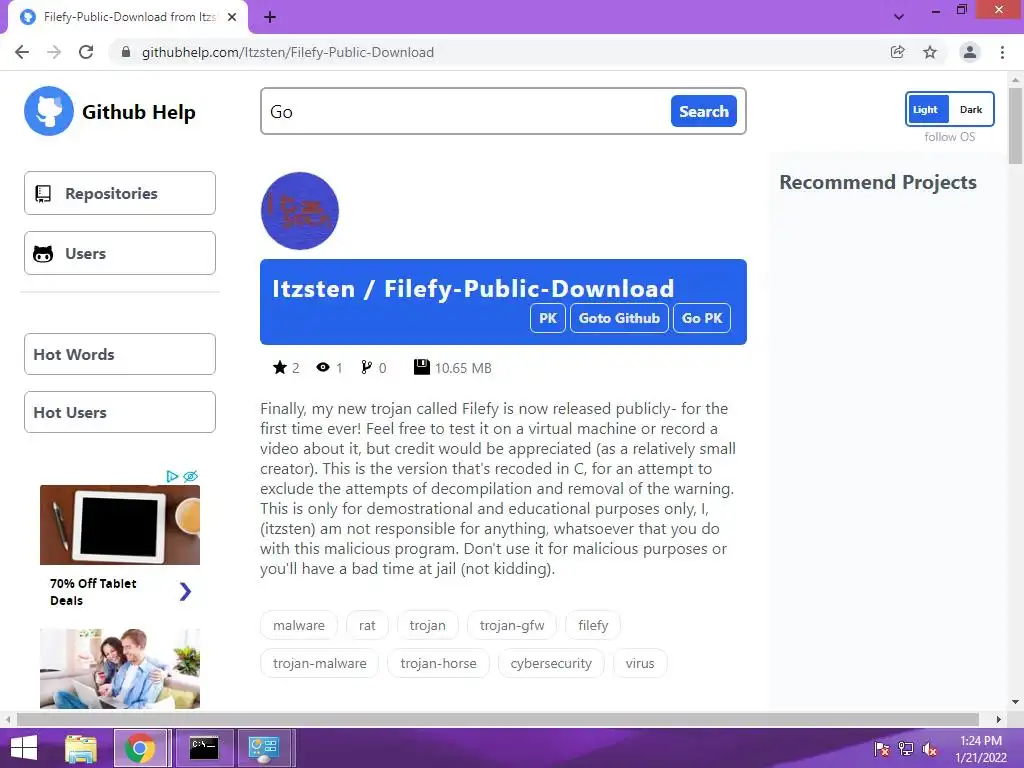Hide the ad using the crossed-eye icon
Viewport: 1024px width, 768px height.
[191, 476]
